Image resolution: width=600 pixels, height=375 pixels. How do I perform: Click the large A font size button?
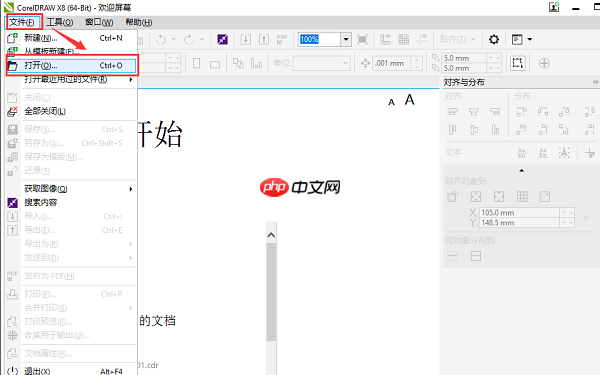pyautogui.click(x=409, y=100)
